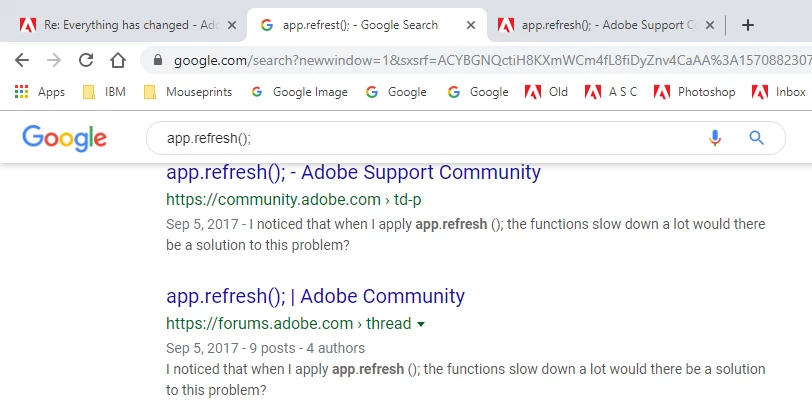Open the browser home page
812x419 pixels.
point(118,61)
